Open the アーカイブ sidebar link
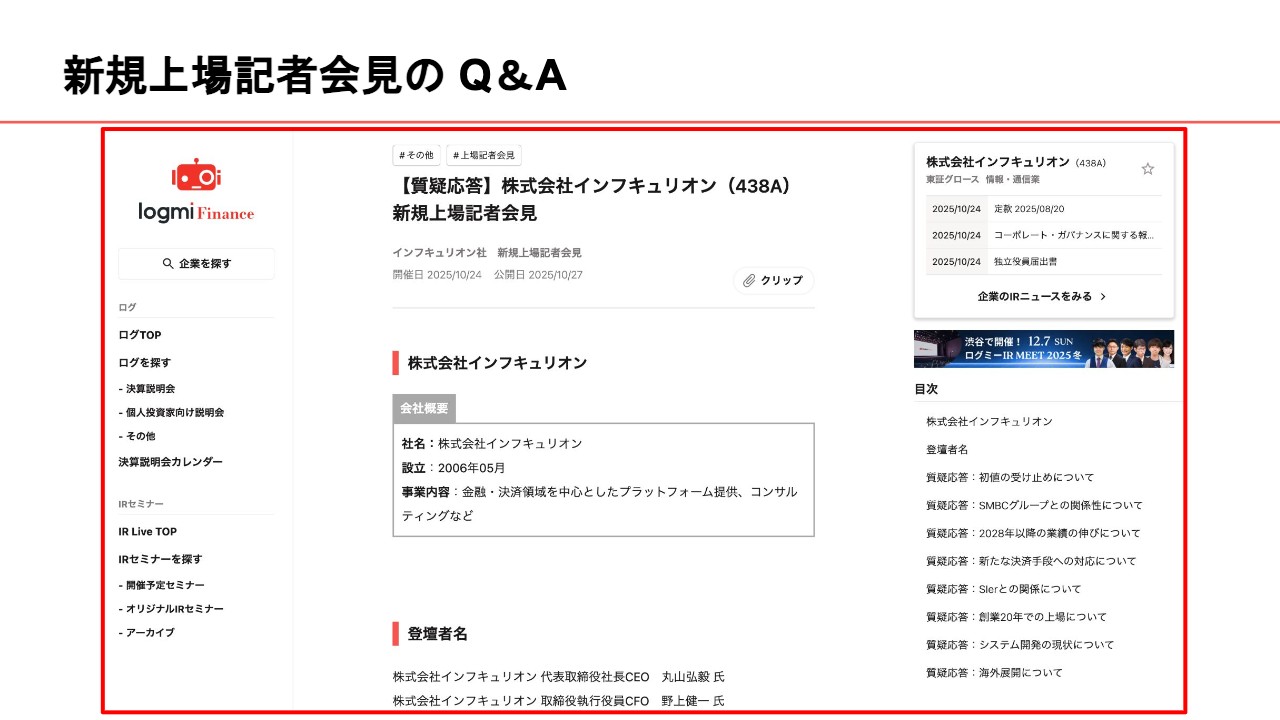Image resolution: width=1280 pixels, height=720 pixels. point(146,633)
